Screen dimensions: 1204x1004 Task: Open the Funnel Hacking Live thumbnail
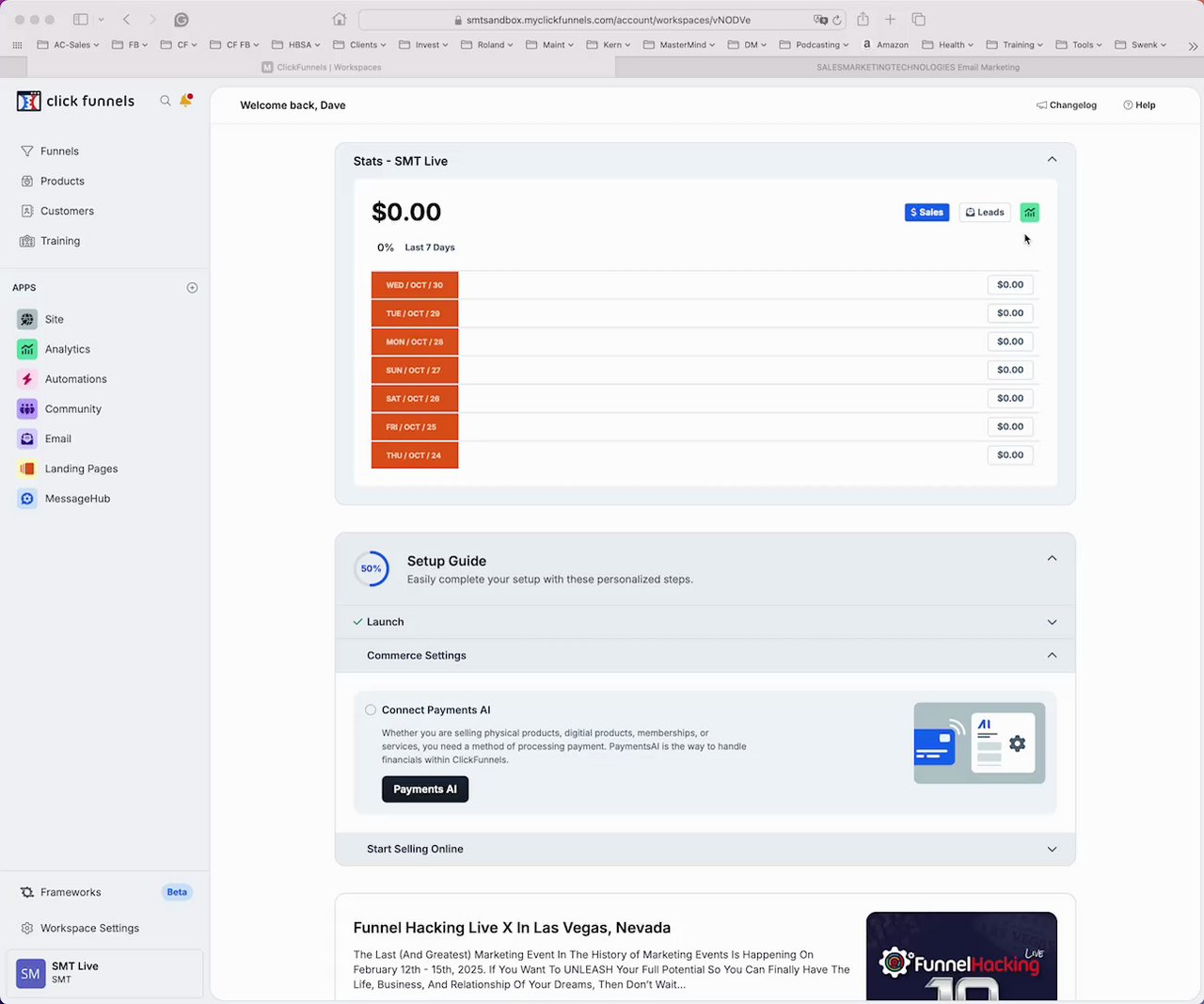(x=961, y=956)
